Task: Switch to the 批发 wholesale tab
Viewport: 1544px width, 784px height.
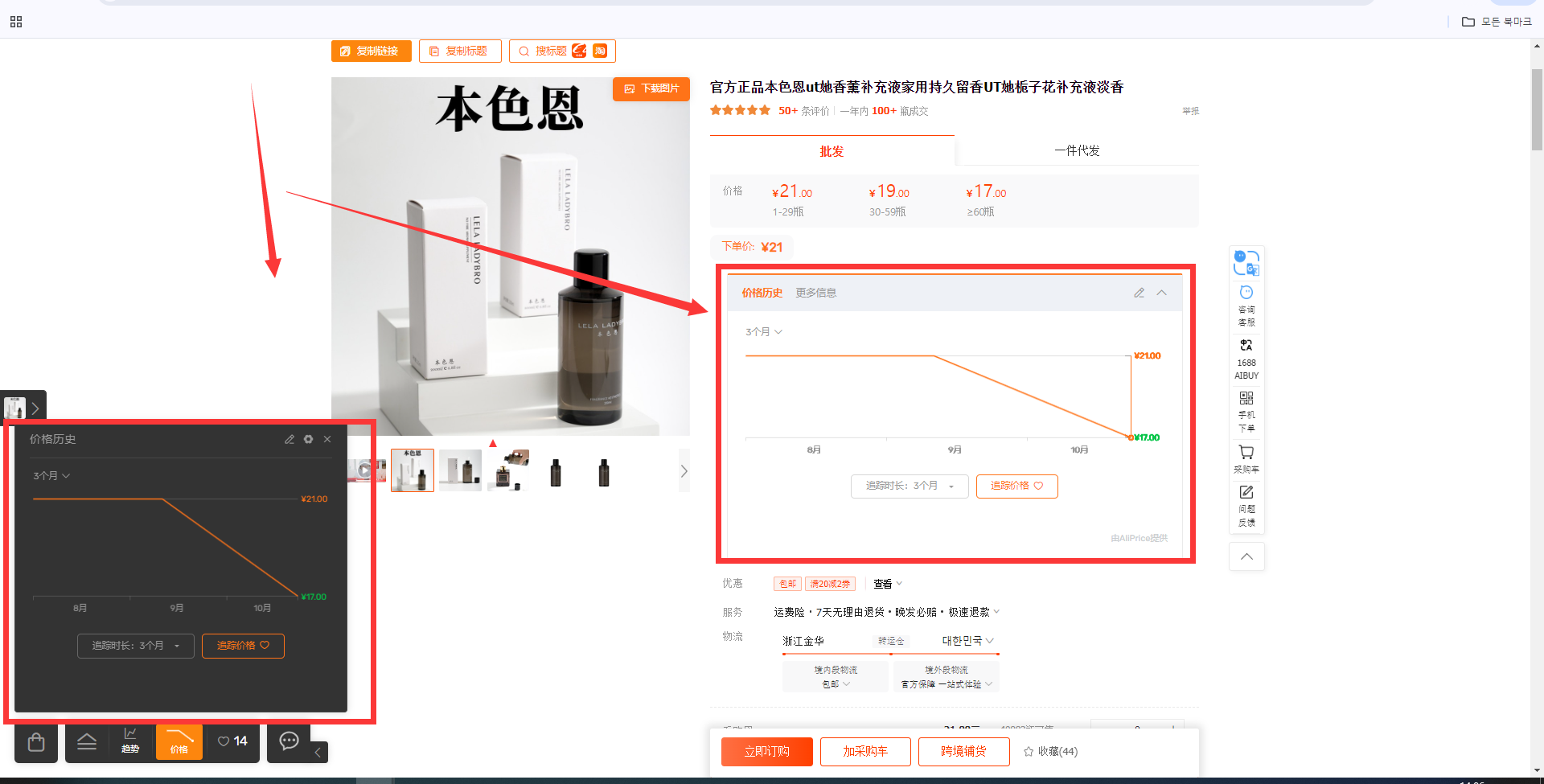Action: pyautogui.click(x=832, y=151)
